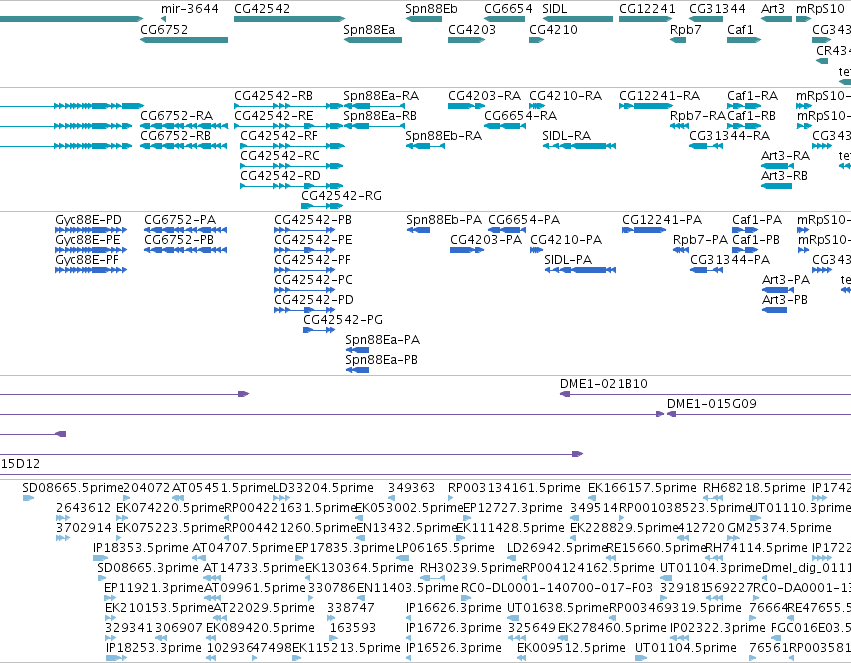Open EST label 163593
851x663 pixels.
(353, 628)
